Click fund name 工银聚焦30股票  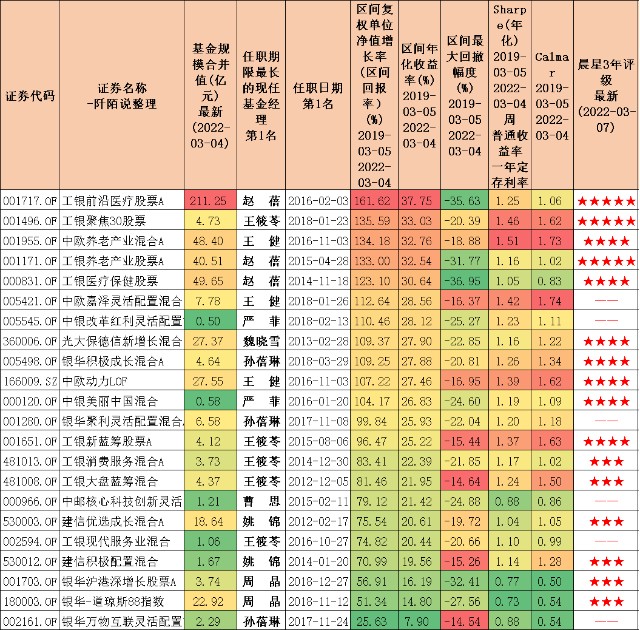click(x=122, y=220)
